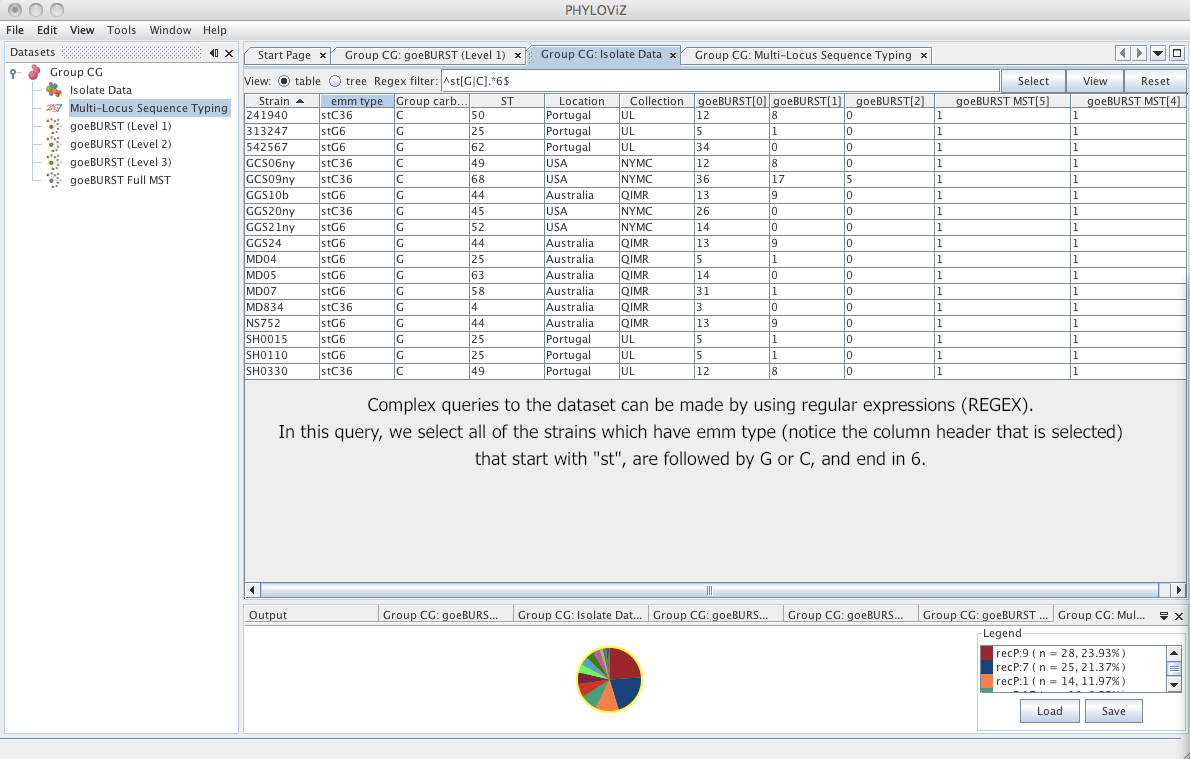This screenshot has width=1190, height=759.
Task: Click the goeBURST (Level 3) tree icon
Action: pos(54,162)
